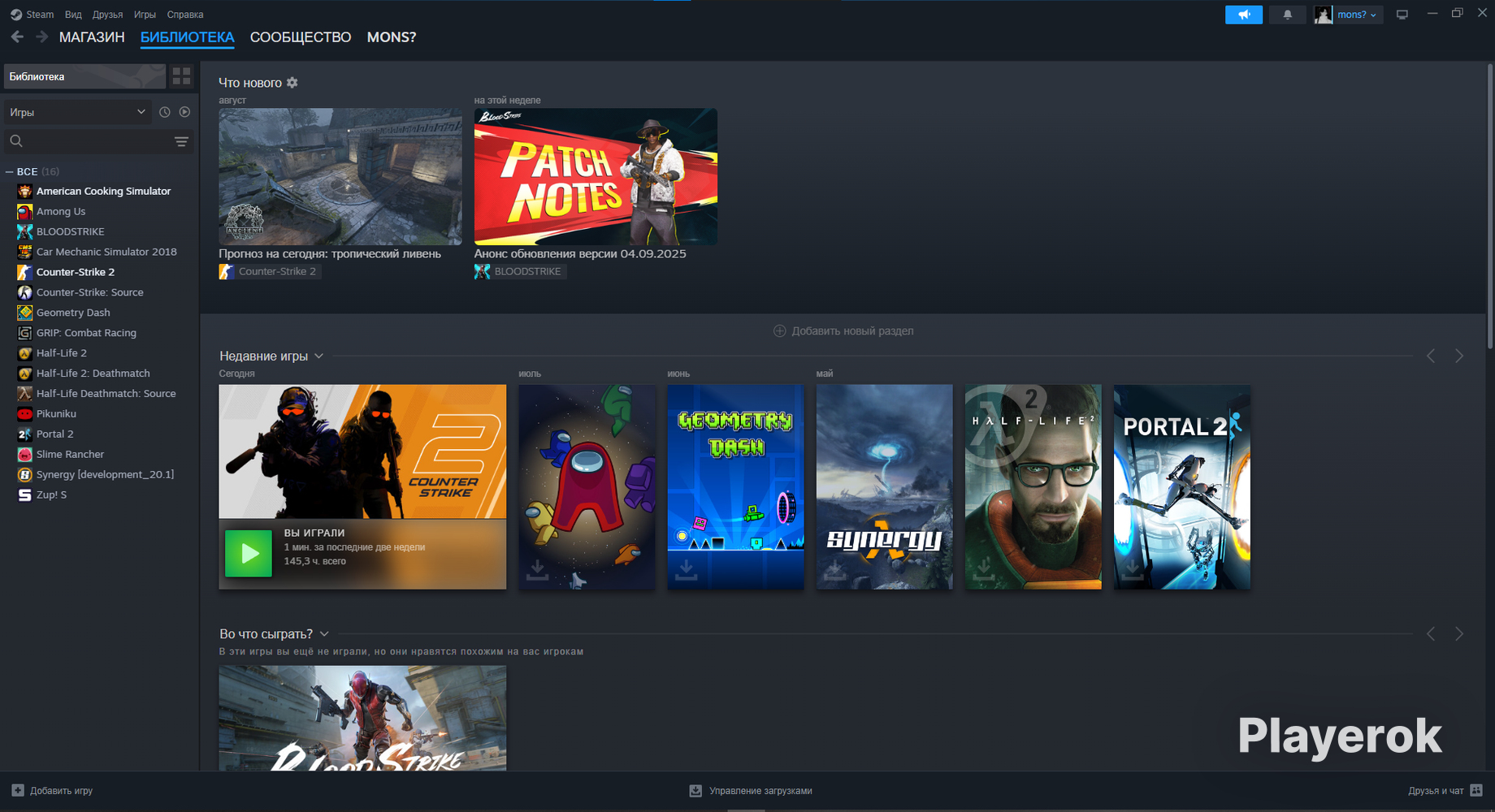1495x812 pixels.
Task: Open the Steam menu
Action: (32, 15)
